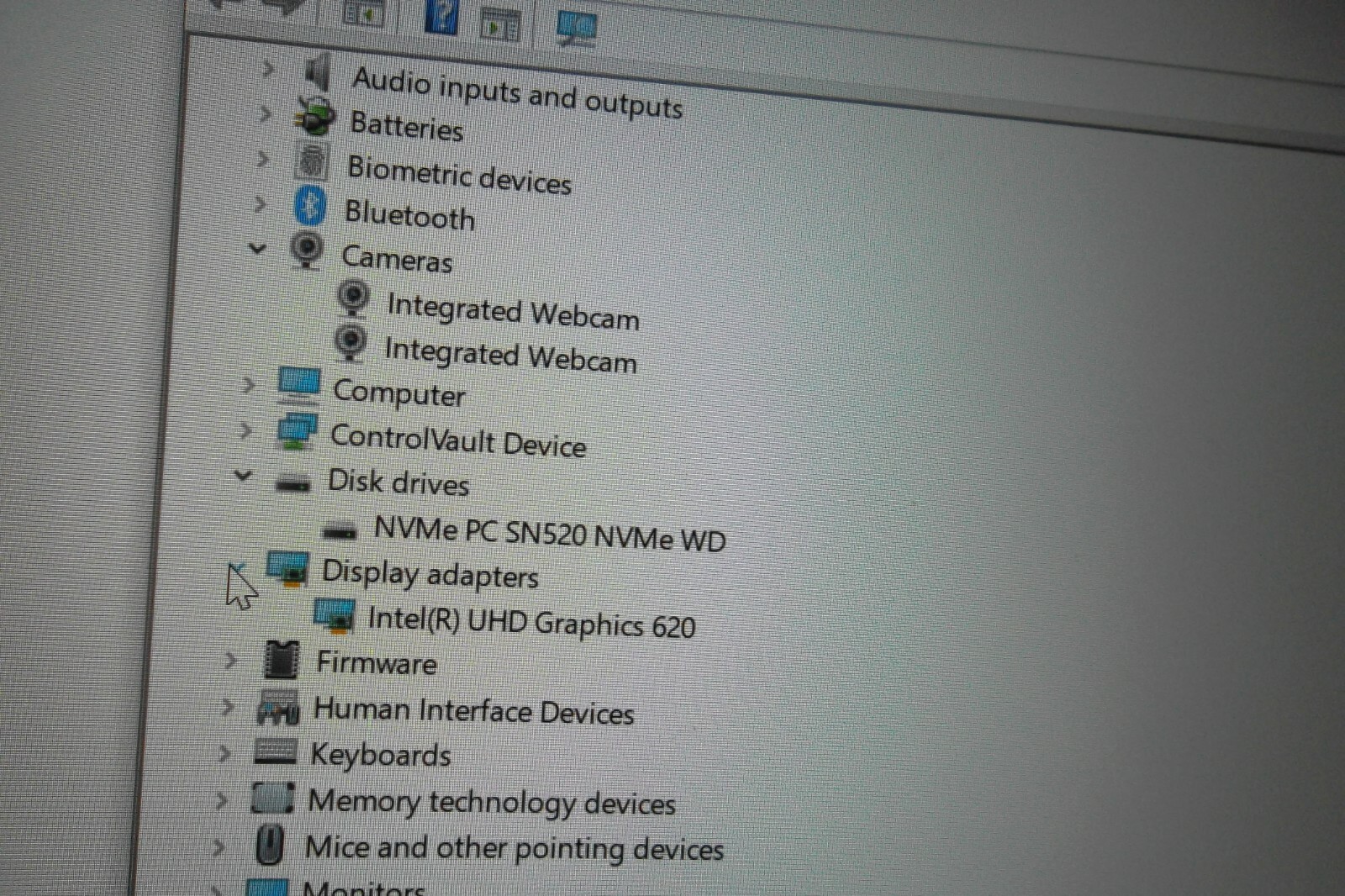1345x896 pixels.
Task: Click the icon of the lower Integrated Webcam
Action: 350,342
